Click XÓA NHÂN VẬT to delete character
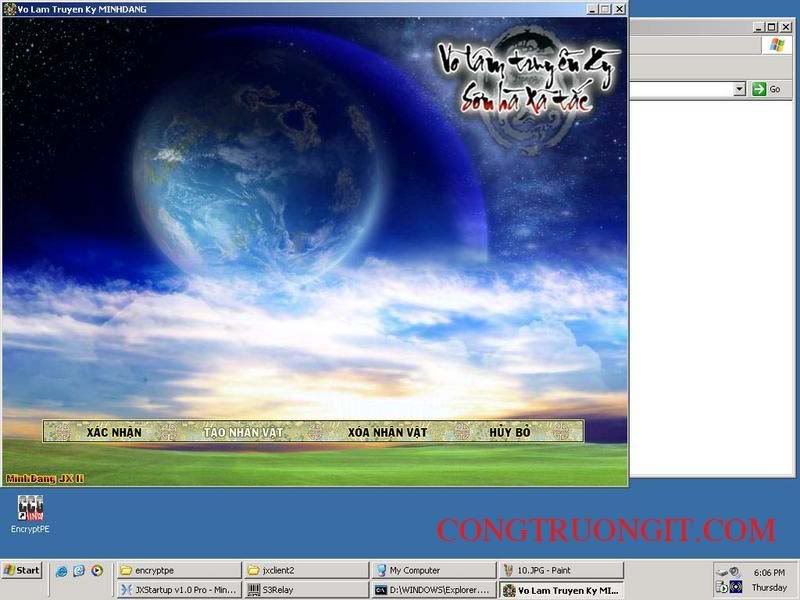800x600 pixels. [x=387, y=432]
